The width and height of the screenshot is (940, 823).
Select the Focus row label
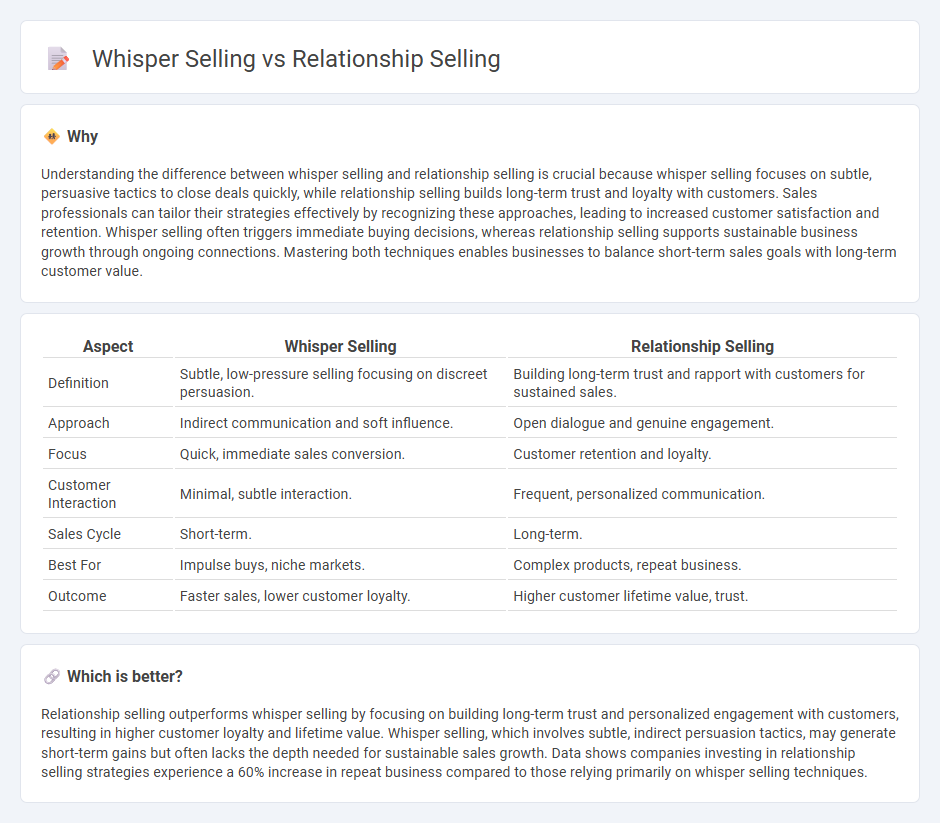point(67,454)
